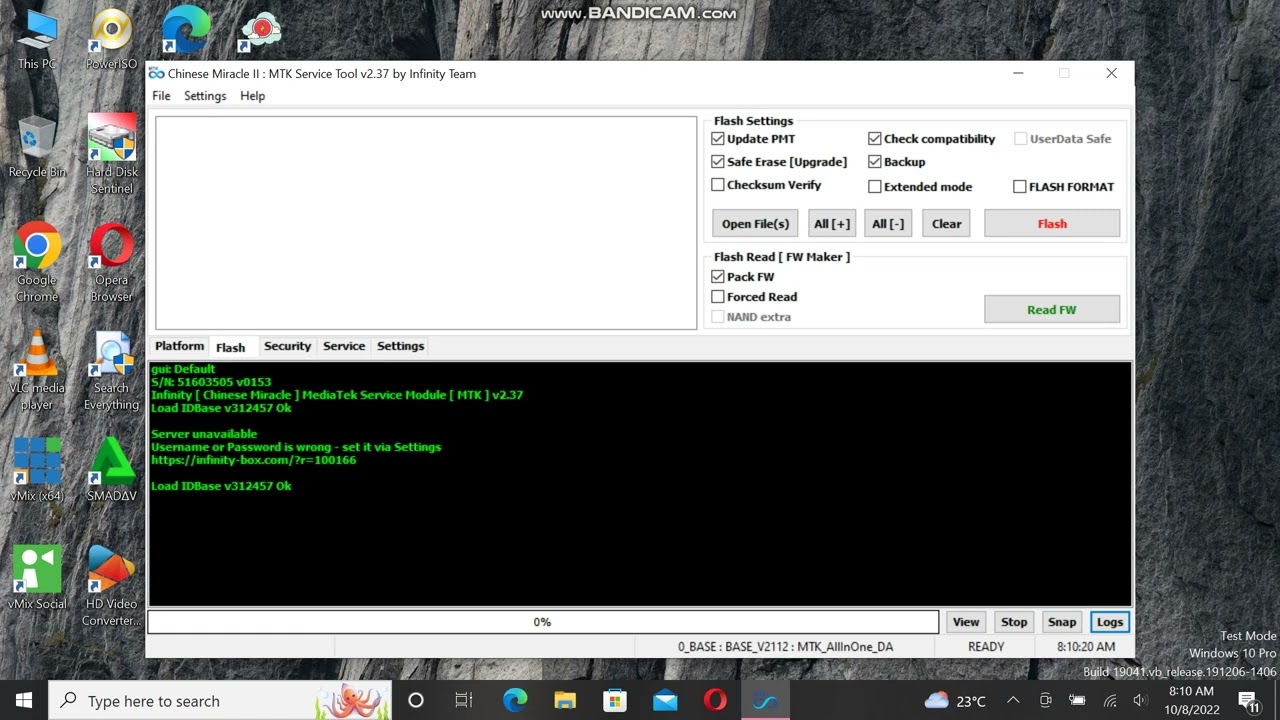Enable Checksum Verify checkbox
Screen dimensions: 1280x720
[x=718, y=185]
